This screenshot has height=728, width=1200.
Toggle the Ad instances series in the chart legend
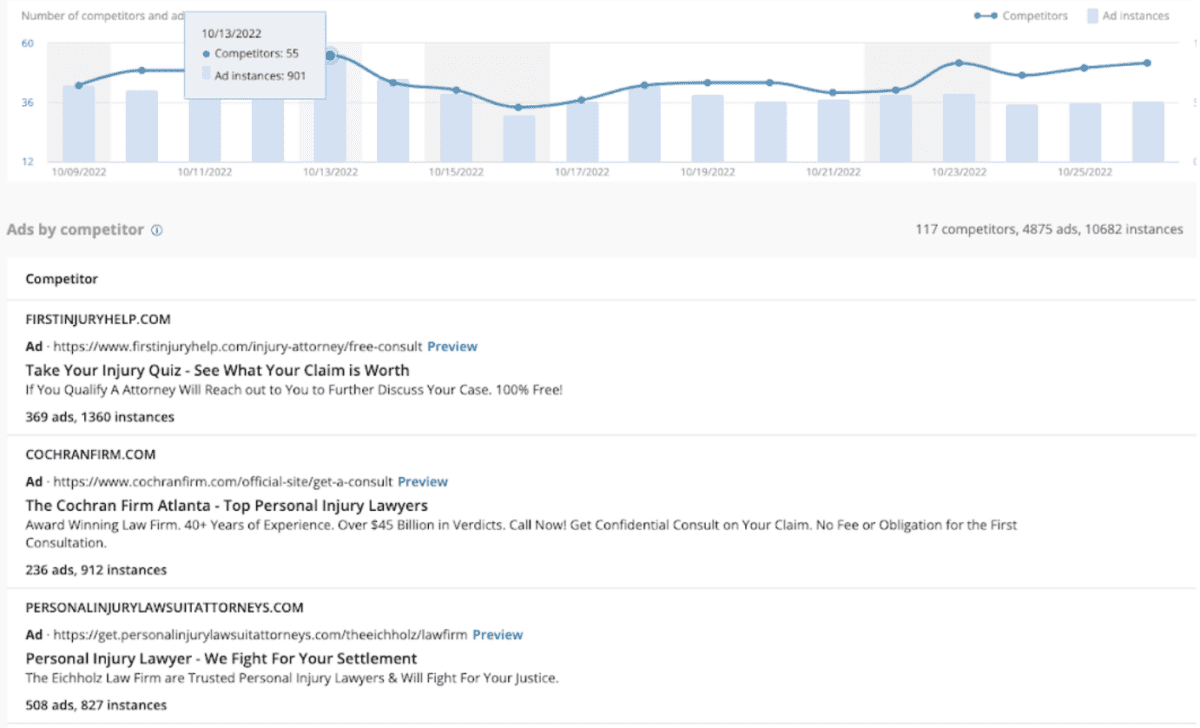click(x=1127, y=16)
